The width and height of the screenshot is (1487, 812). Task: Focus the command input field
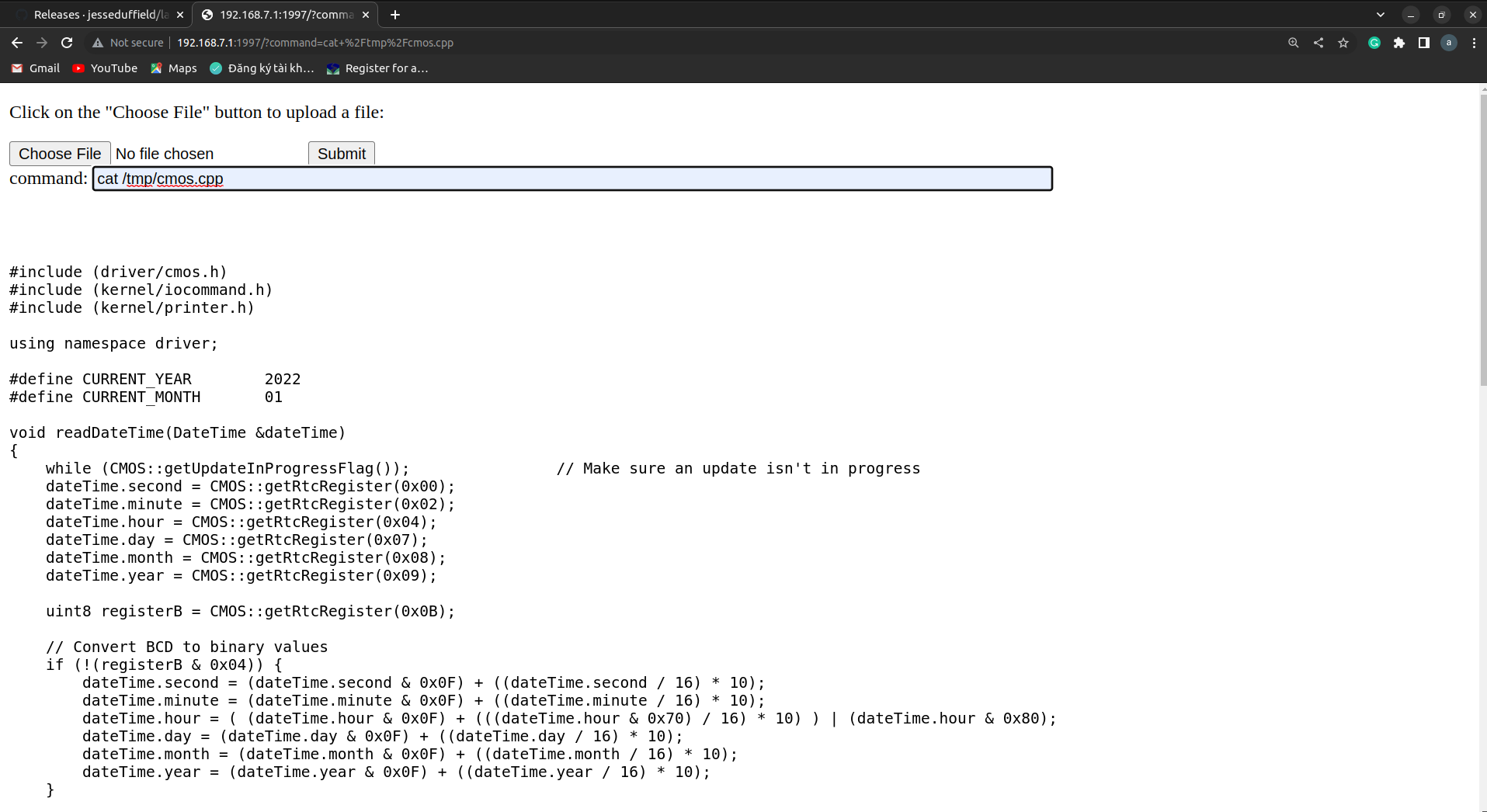click(x=572, y=179)
